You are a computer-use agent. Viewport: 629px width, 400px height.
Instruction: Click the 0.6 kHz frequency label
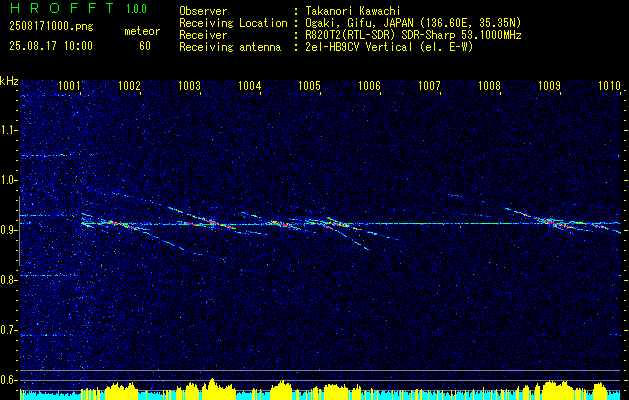point(8,380)
